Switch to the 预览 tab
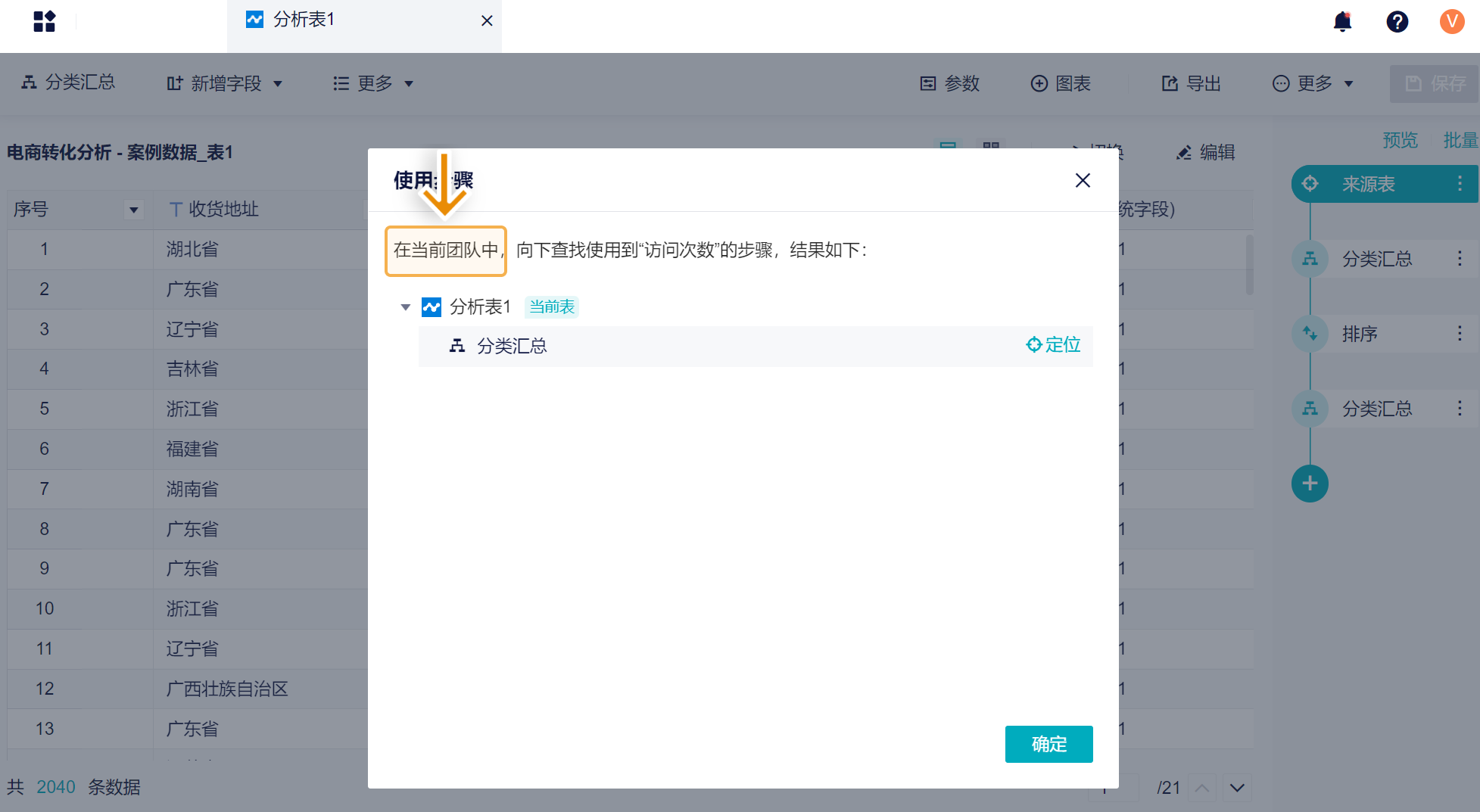Image resolution: width=1480 pixels, height=812 pixels. click(x=1400, y=140)
